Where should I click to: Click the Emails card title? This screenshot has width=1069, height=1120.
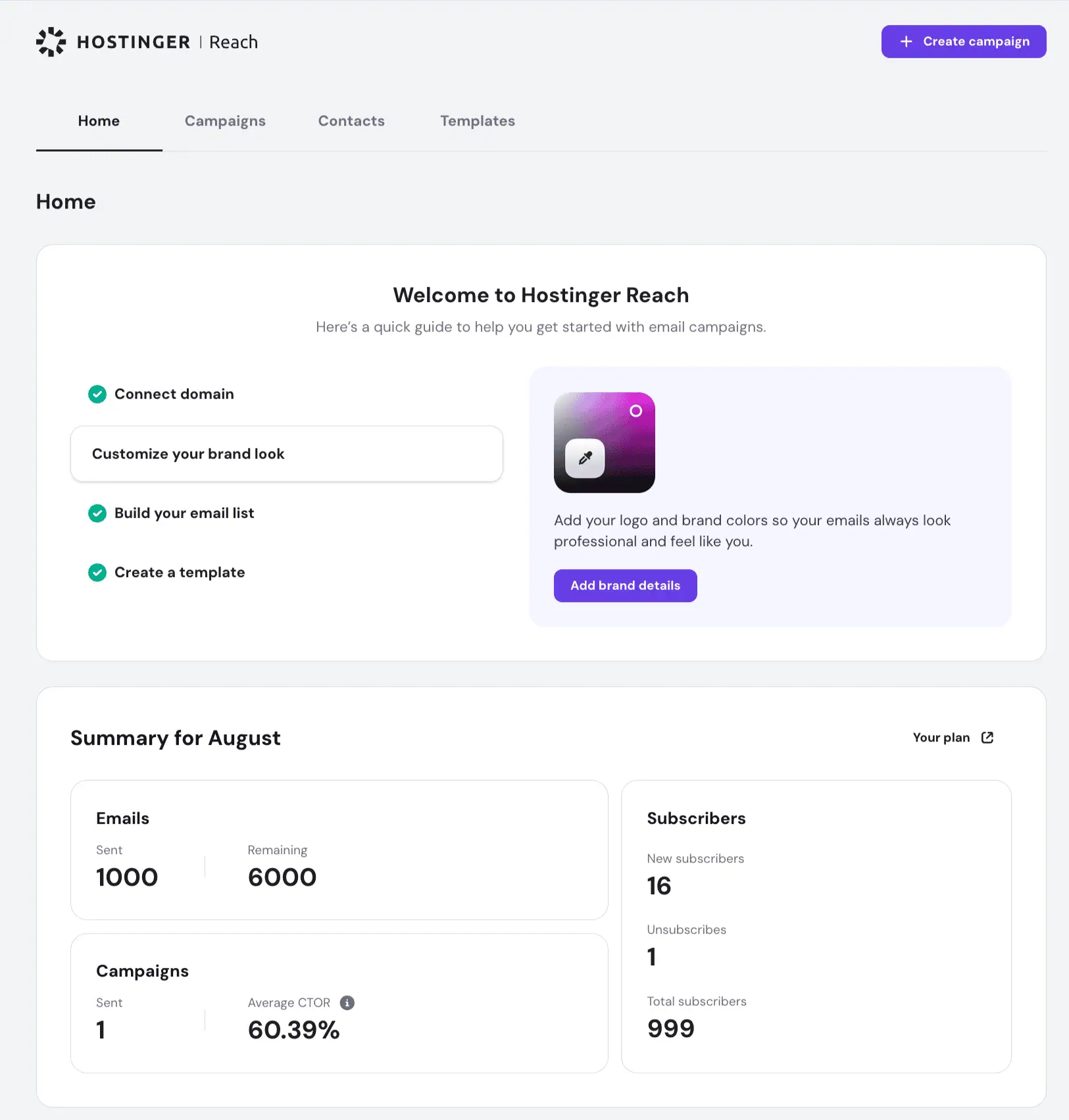[122, 819]
